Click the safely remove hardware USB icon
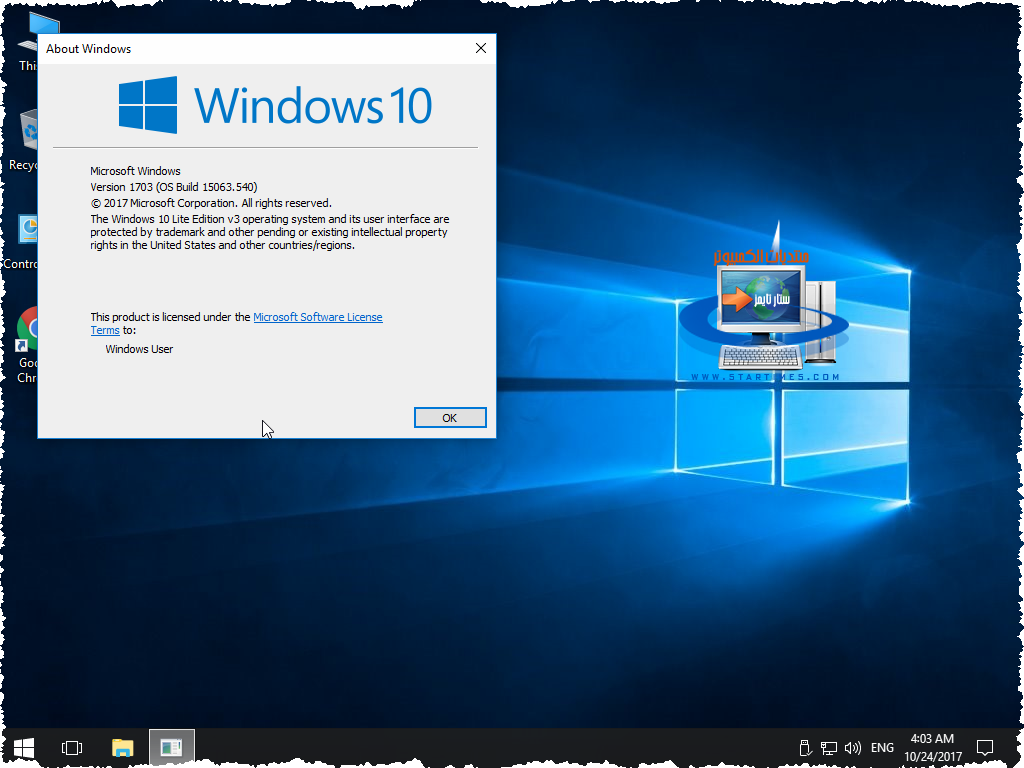 click(805, 748)
